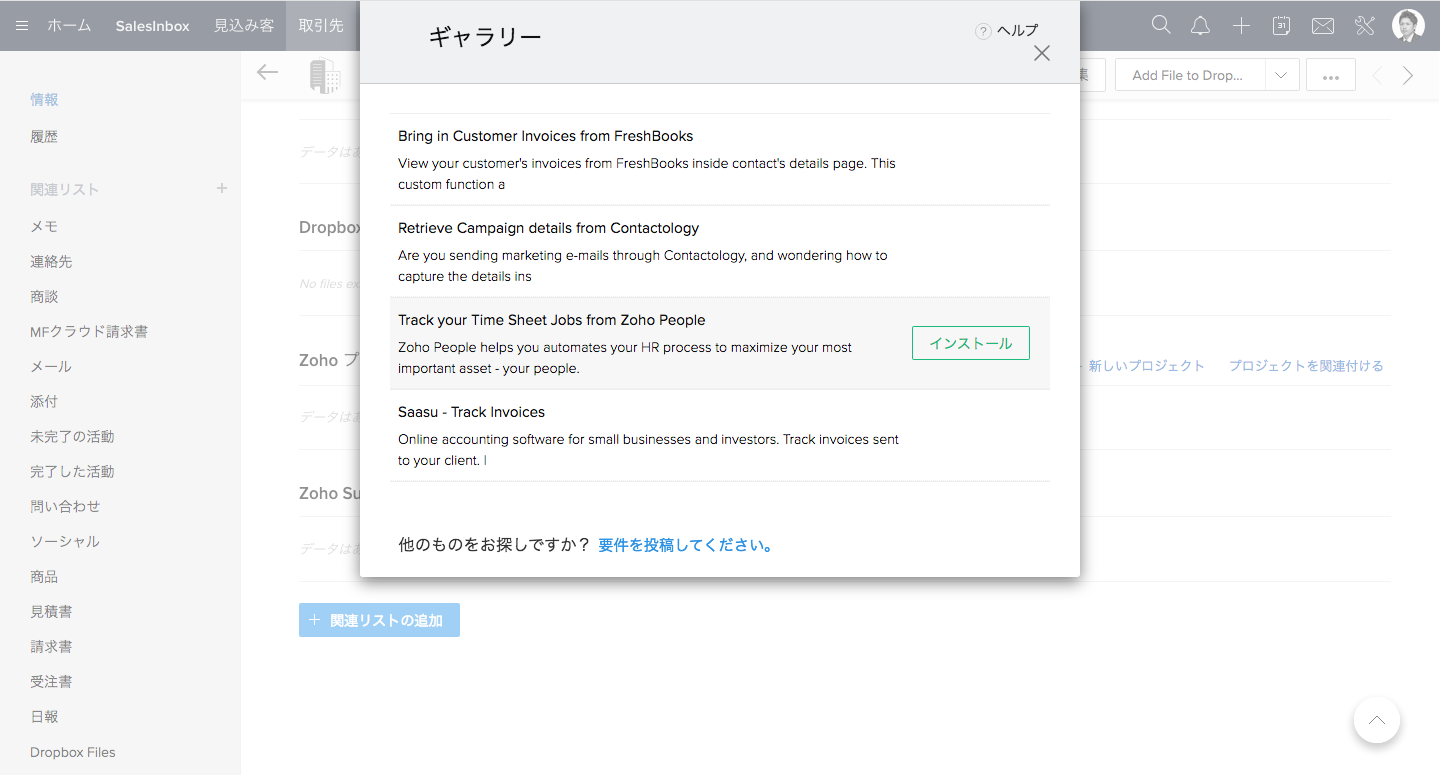
Task: Open the calendar icon
Action: (x=1281, y=26)
